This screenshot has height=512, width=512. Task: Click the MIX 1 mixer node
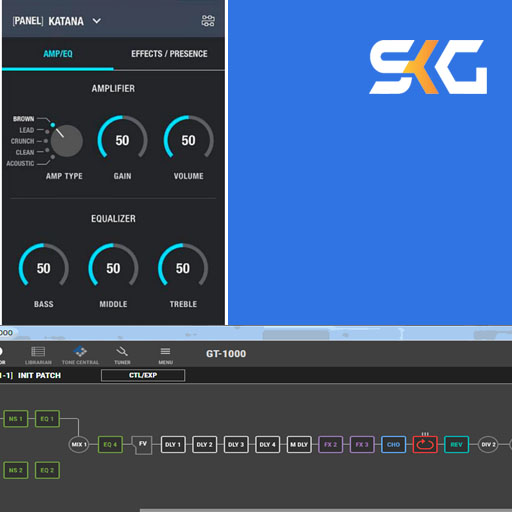pyautogui.click(x=79, y=444)
